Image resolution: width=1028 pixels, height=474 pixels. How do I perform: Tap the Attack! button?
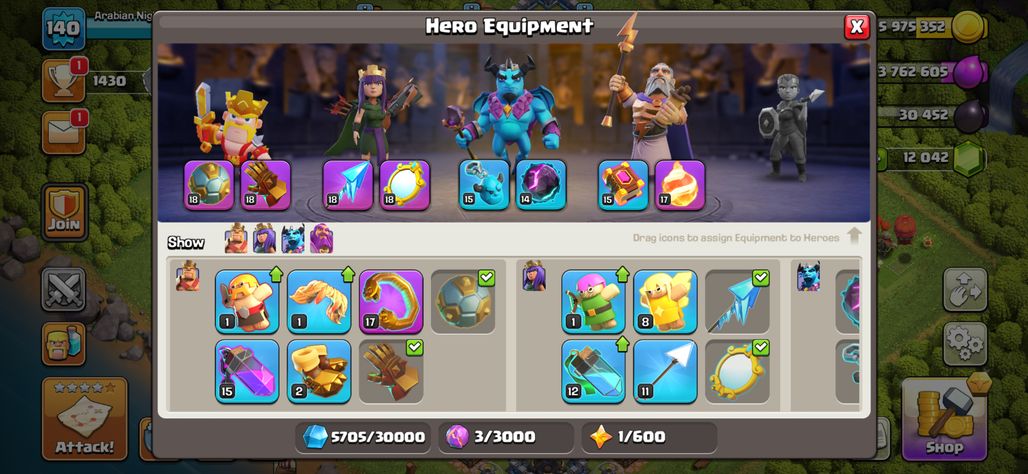pyautogui.click(x=85, y=419)
